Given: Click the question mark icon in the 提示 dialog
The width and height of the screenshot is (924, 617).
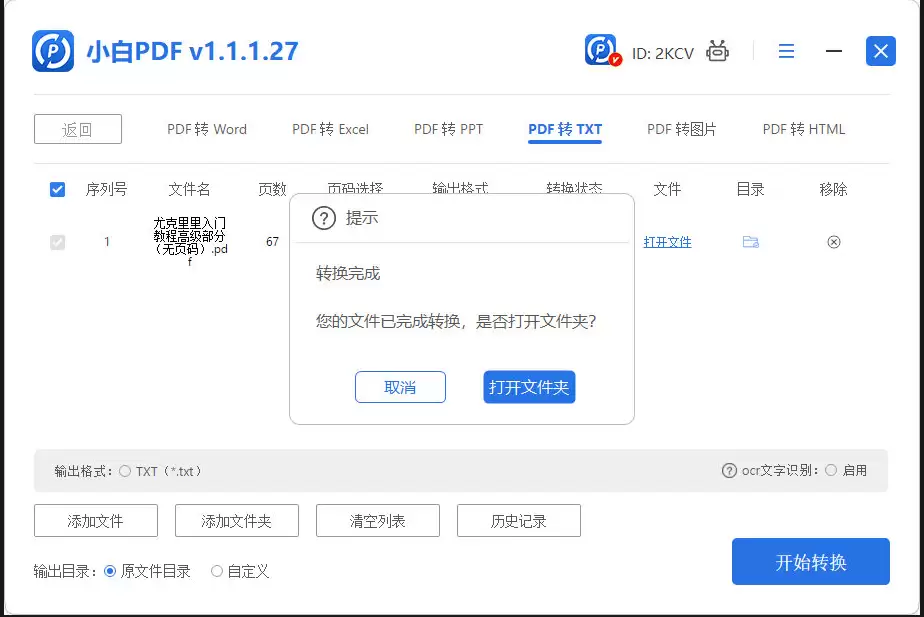Looking at the screenshot, I should point(323,219).
